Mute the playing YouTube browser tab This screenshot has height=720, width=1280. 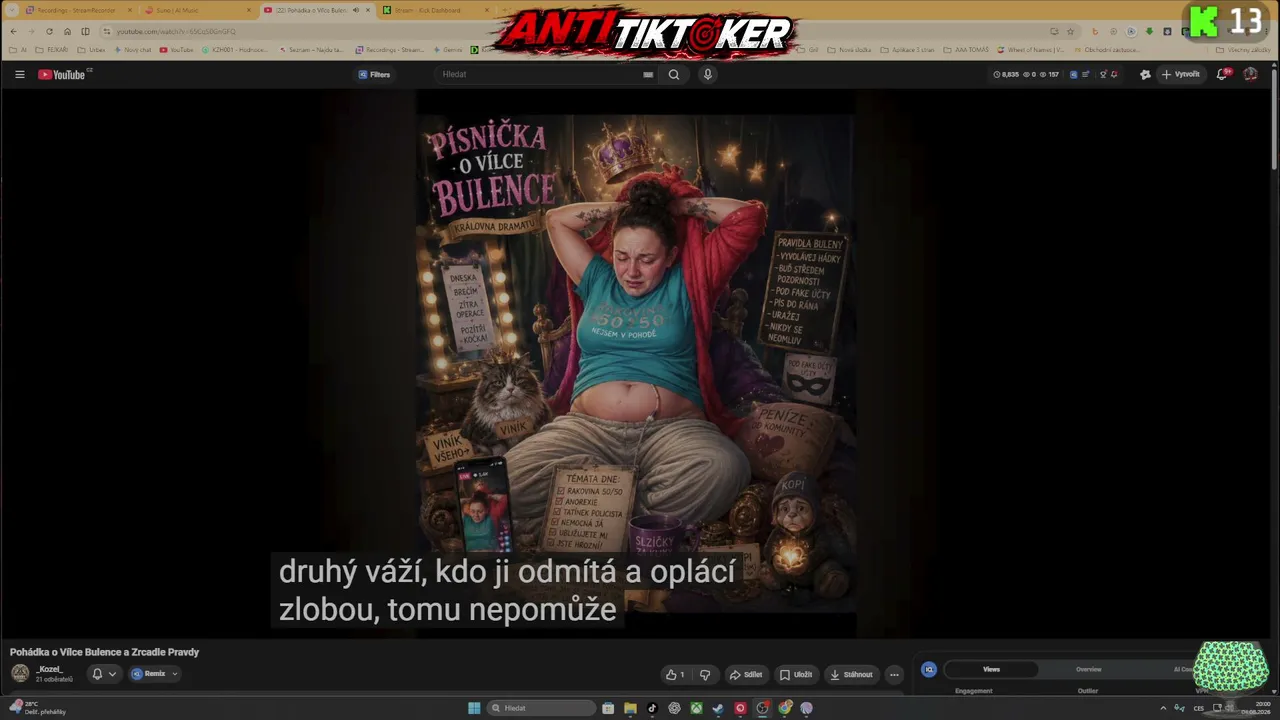coord(356,10)
